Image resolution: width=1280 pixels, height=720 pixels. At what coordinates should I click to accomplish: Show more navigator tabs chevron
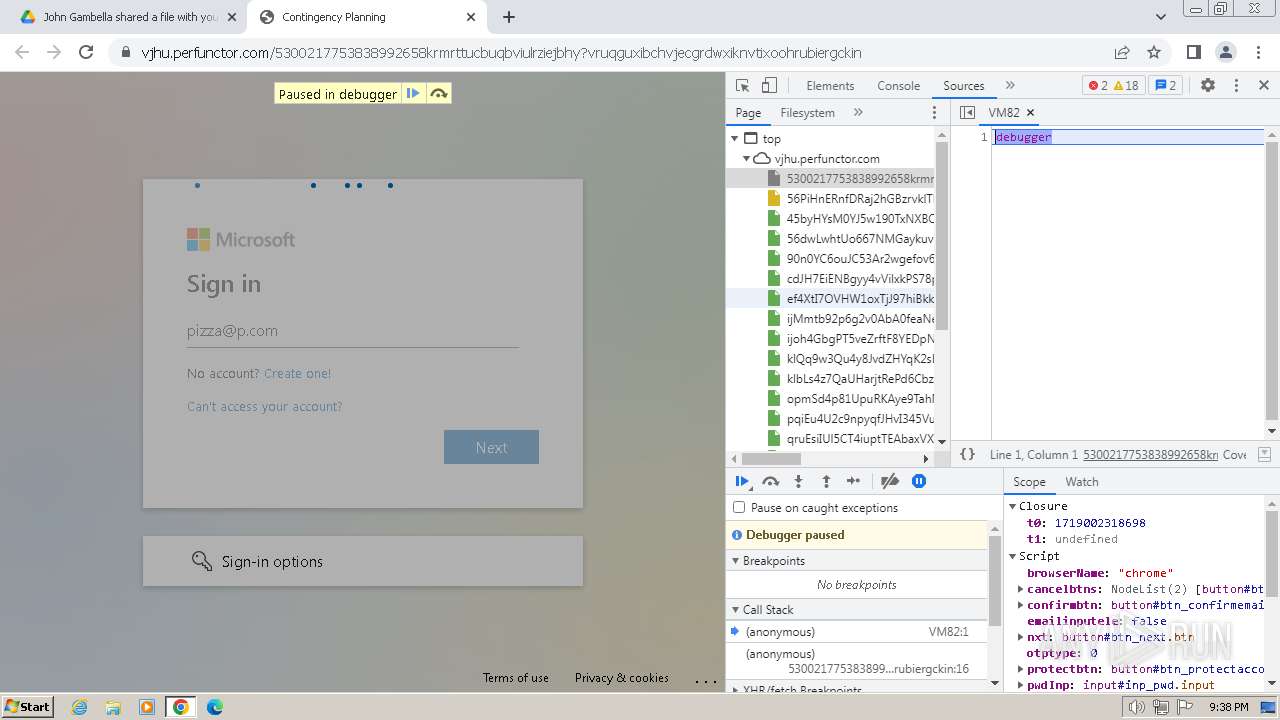pyautogui.click(x=858, y=113)
